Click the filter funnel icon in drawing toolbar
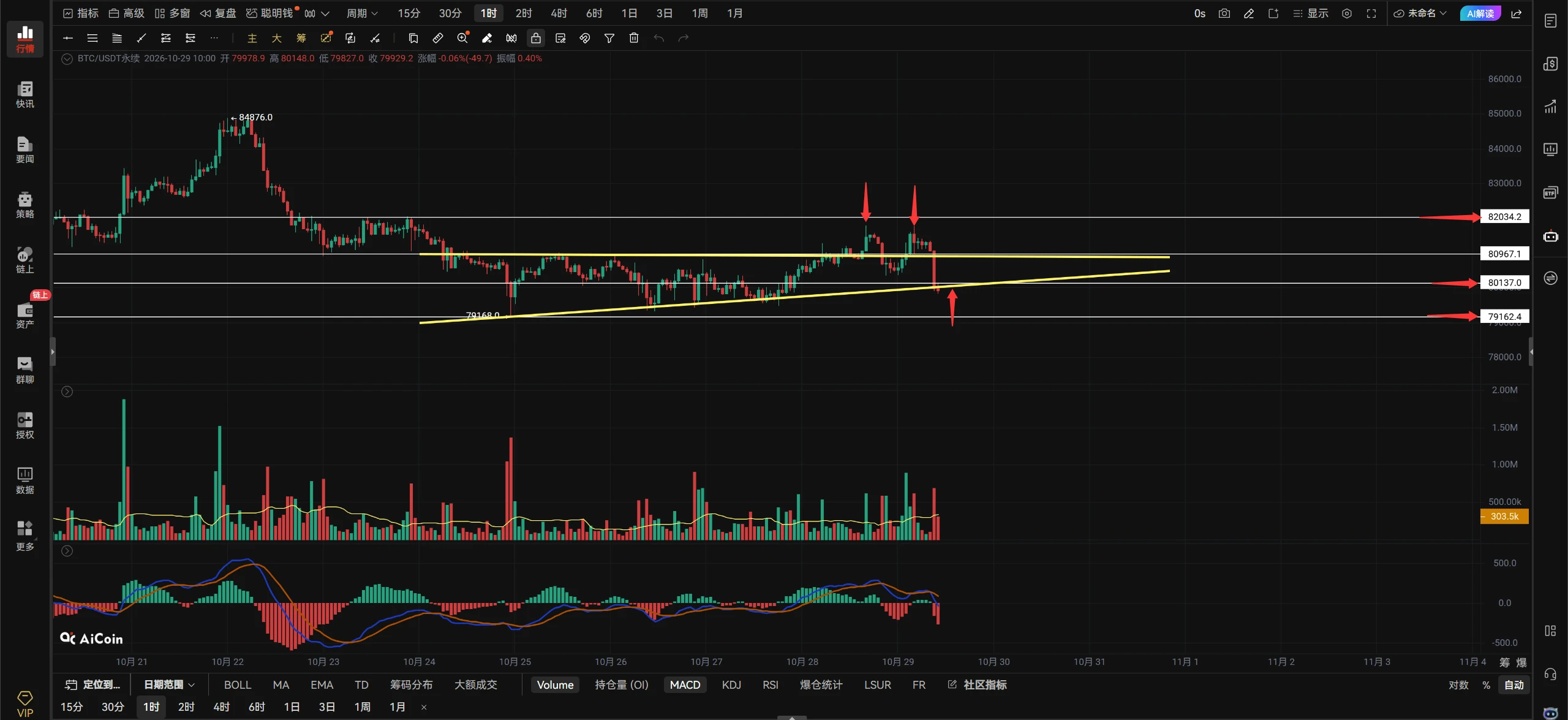The height and width of the screenshot is (720, 1568). click(609, 38)
